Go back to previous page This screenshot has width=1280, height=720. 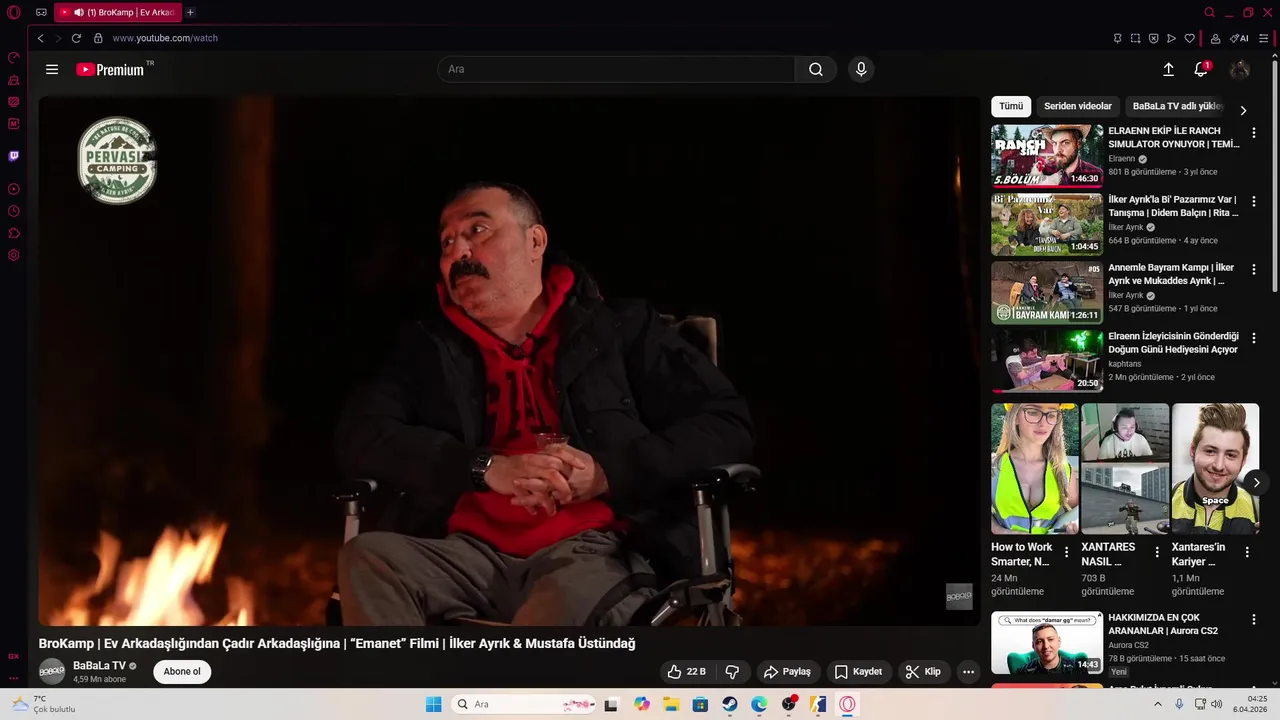[x=40, y=38]
